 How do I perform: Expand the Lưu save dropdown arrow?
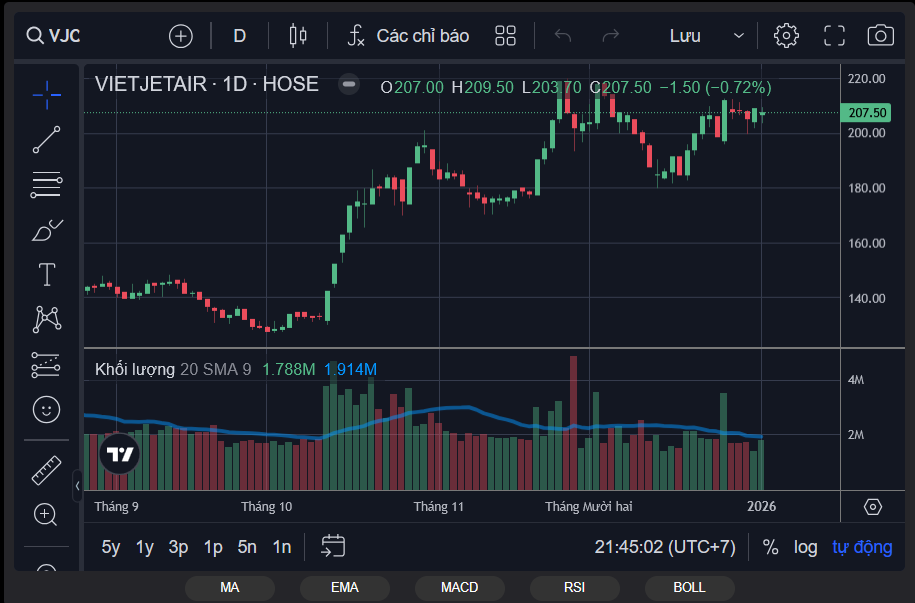click(739, 36)
